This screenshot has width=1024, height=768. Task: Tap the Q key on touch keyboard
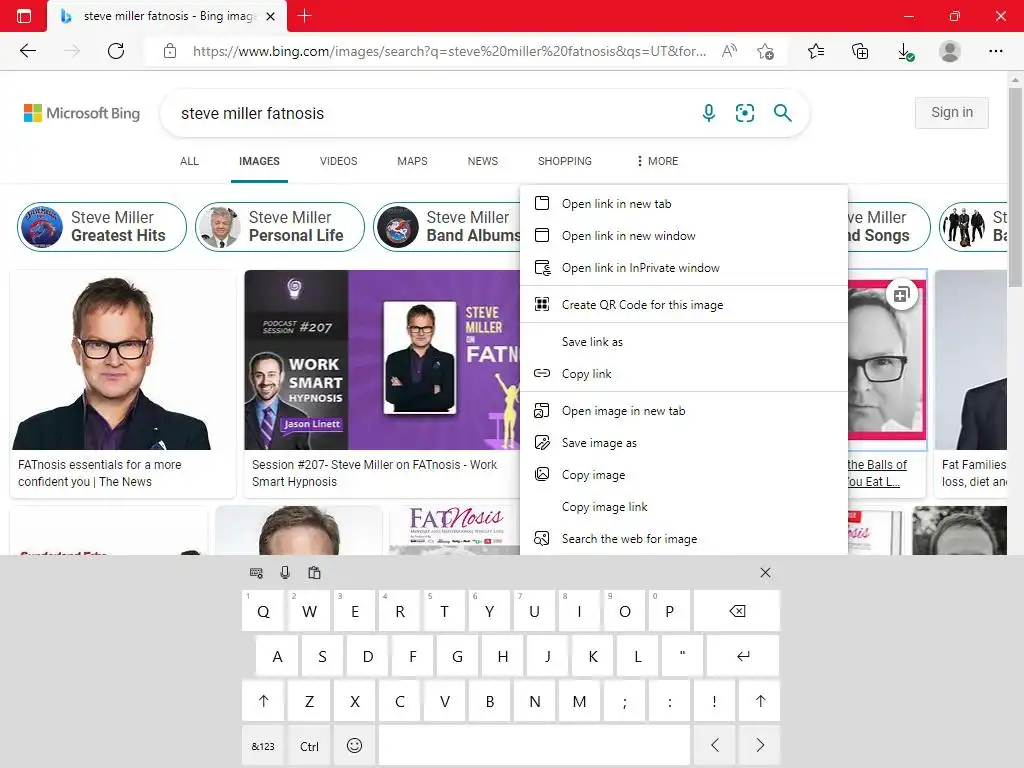263,611
